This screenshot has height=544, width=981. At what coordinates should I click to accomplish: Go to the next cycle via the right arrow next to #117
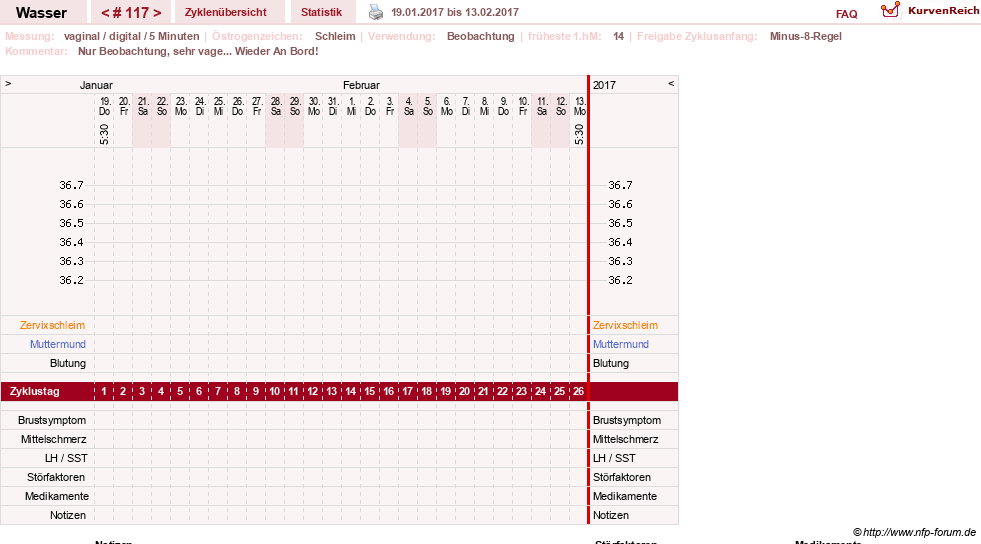click(x=157, y=13)
